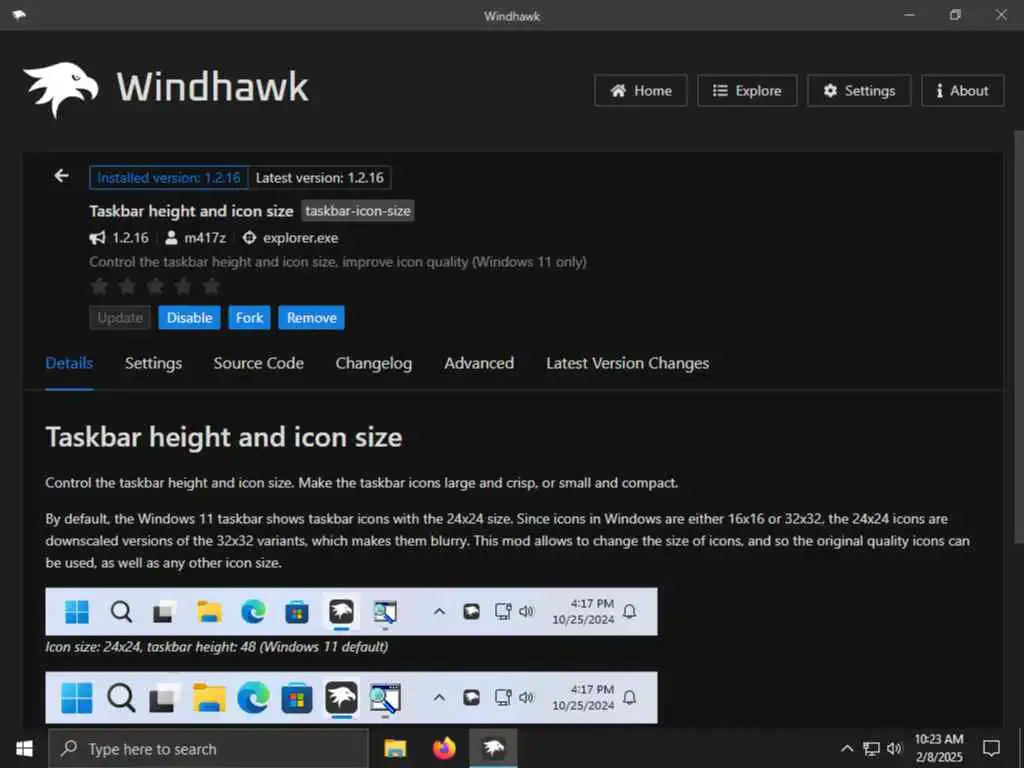The width and height of the screenshot is (1024, 768).
Task: Remove the installed mod
Action: pos(312,318)
